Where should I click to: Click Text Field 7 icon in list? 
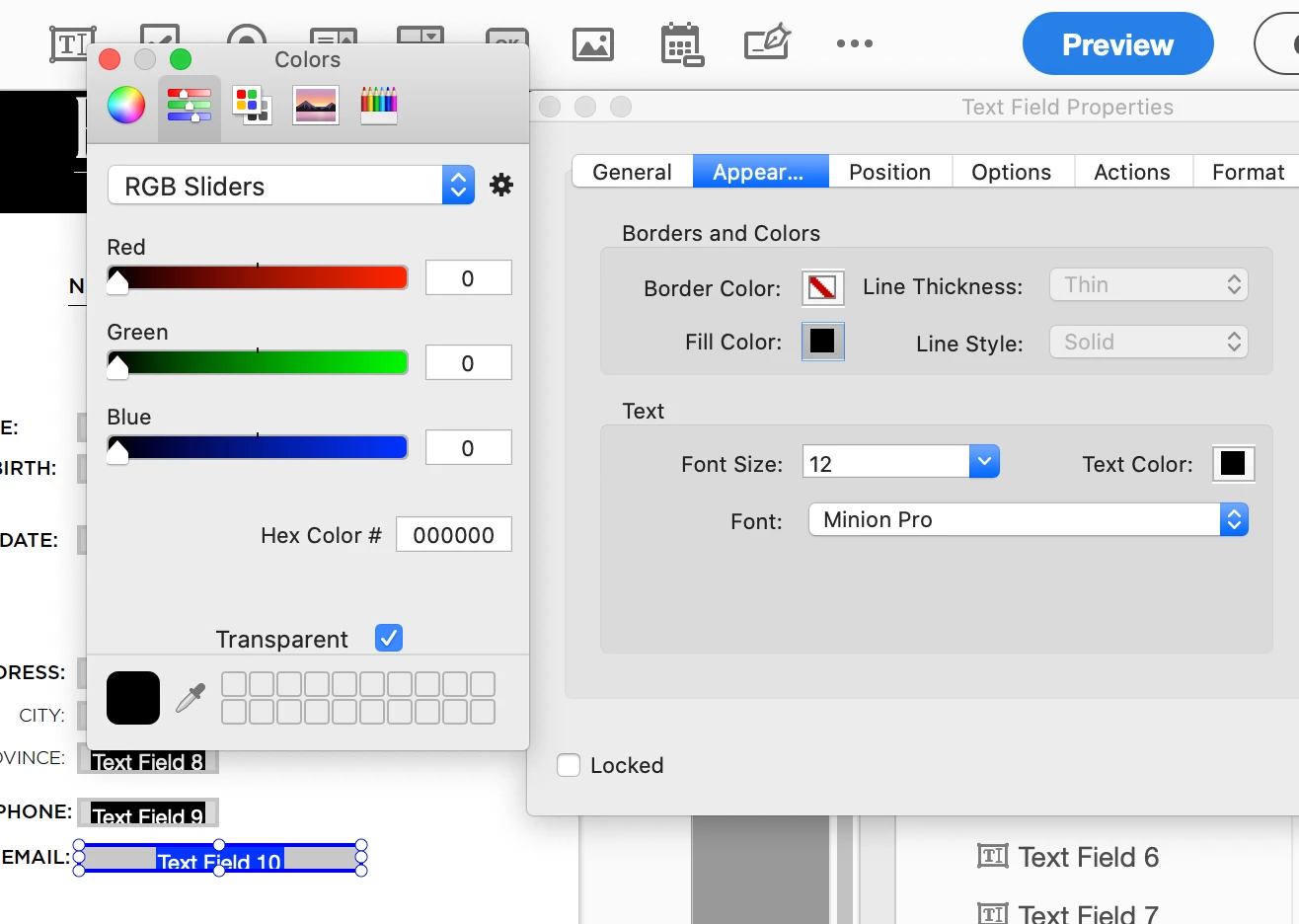click(993, 914)
